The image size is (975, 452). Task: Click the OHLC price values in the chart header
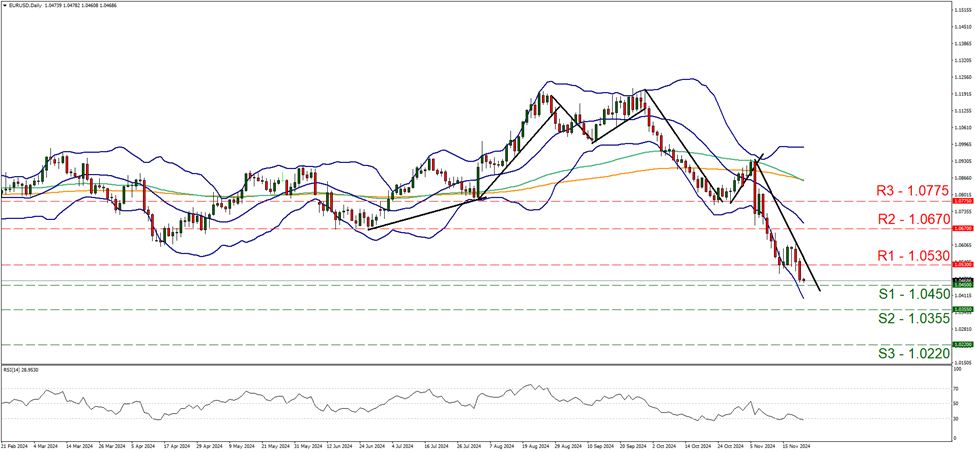point(80,5)
